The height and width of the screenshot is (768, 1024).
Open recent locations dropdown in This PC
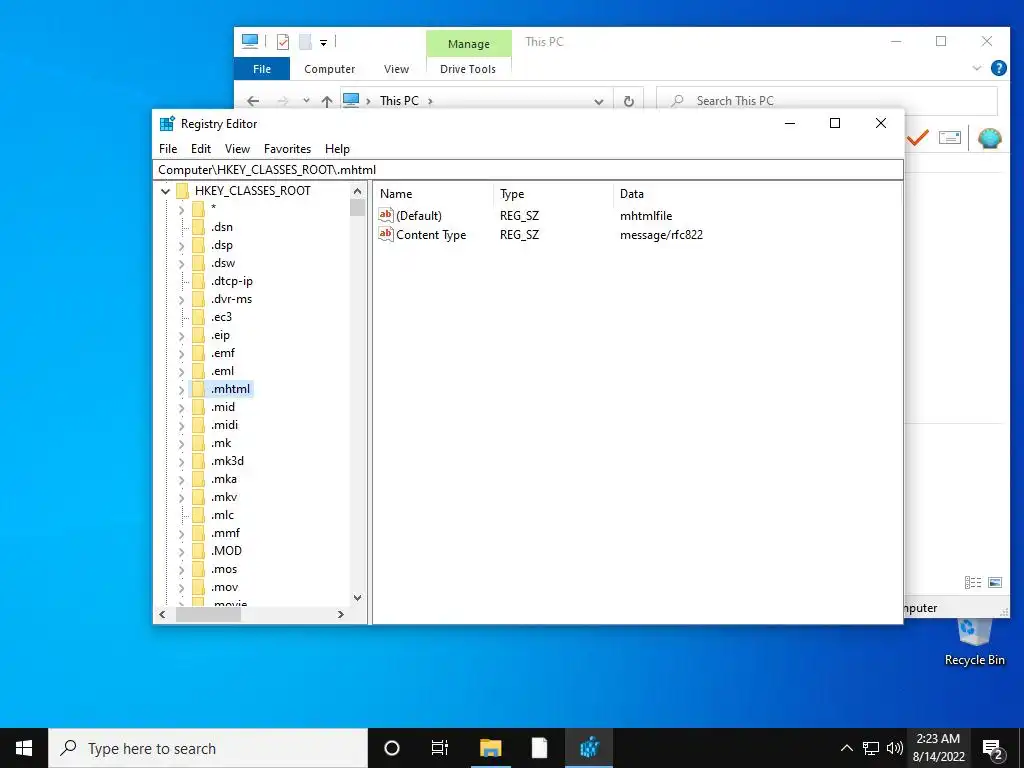point(306,101)
